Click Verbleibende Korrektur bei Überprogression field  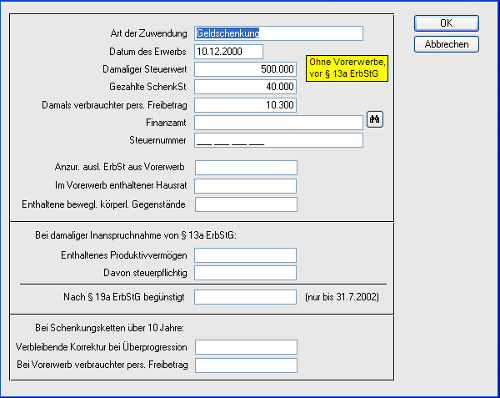[x=246, y=347]
